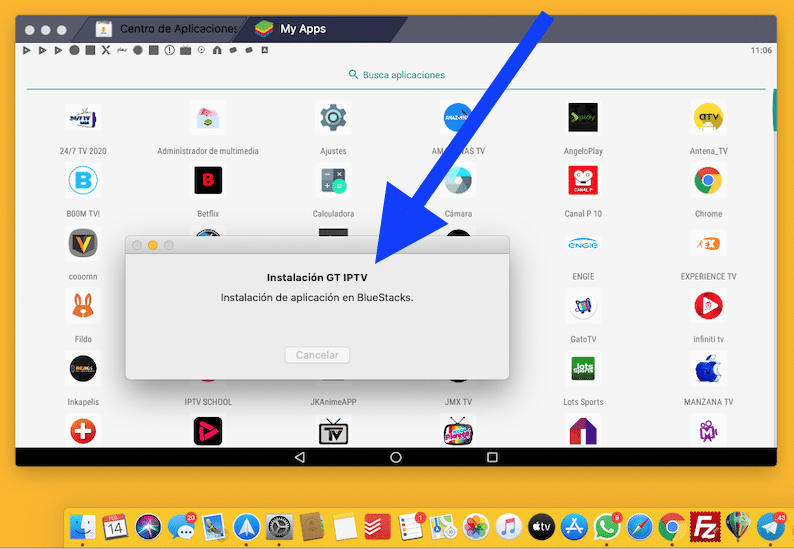Open Telegram in the Dock
This screenshot has height=549, width=794.
coord(771,527)
